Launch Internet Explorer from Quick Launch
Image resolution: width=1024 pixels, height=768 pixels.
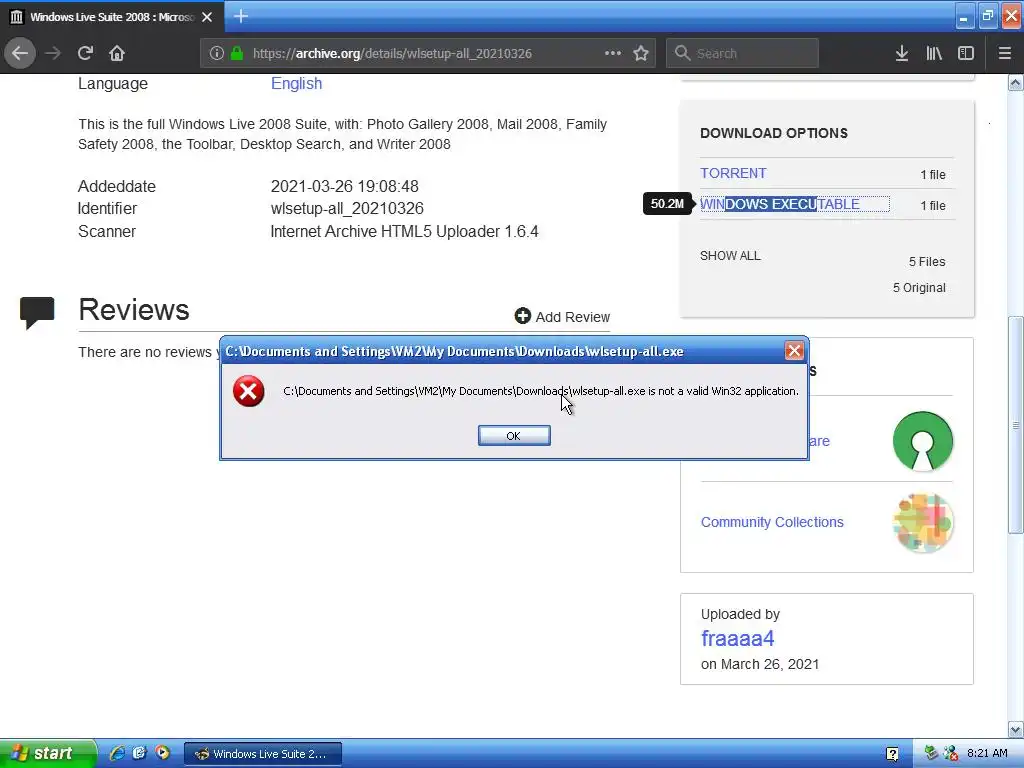click(117, 753)
